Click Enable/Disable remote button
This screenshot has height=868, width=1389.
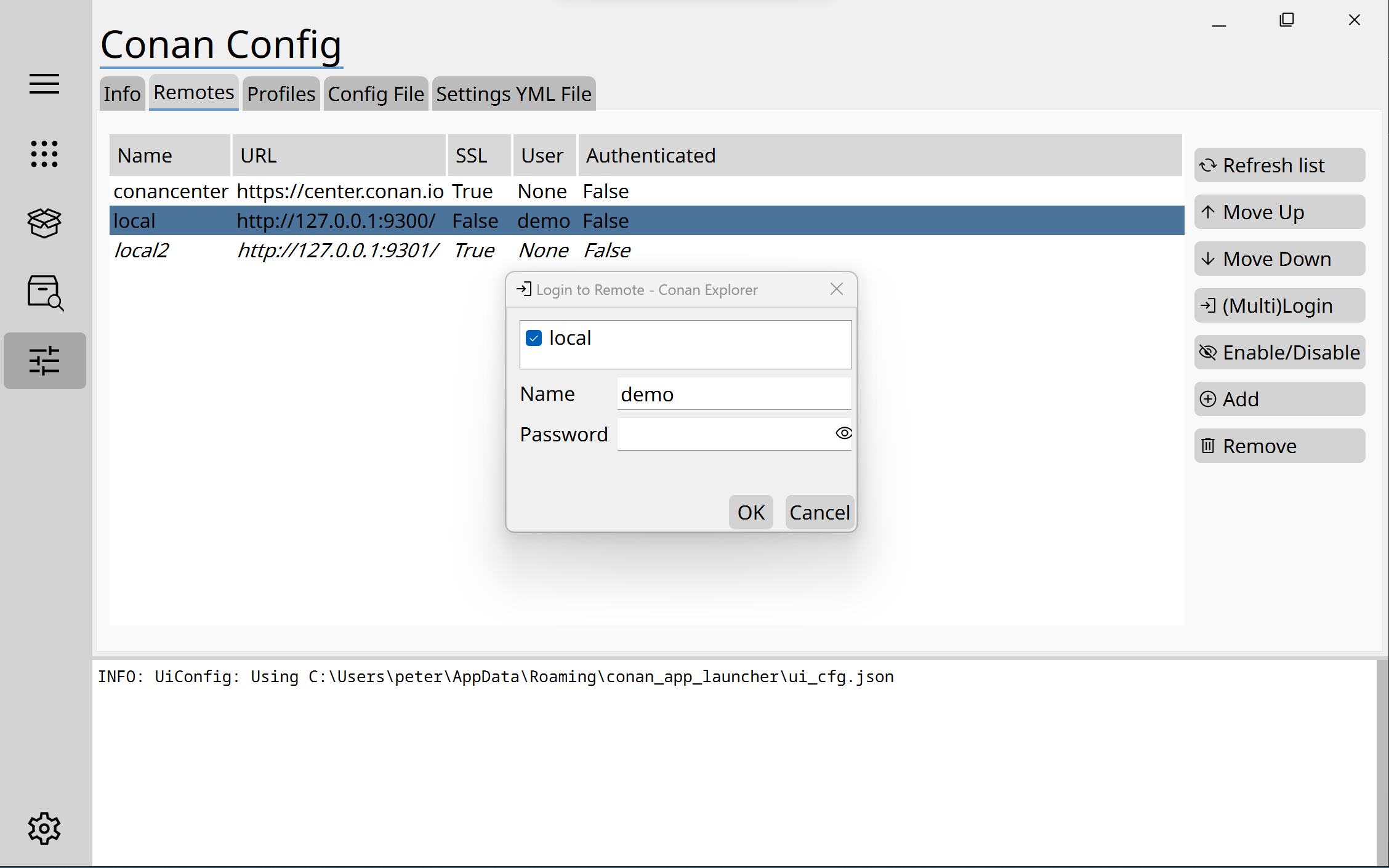(x=1279, y=352)
